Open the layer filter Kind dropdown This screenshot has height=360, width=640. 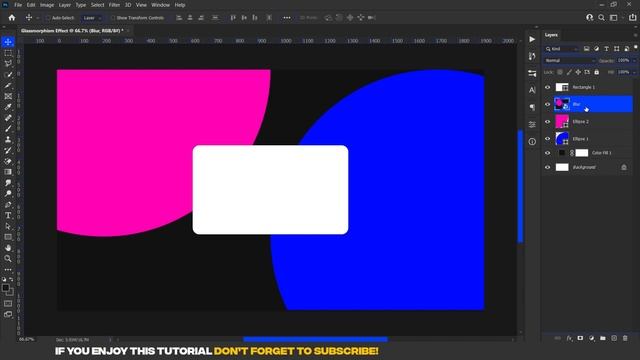(x=562, y=49)
